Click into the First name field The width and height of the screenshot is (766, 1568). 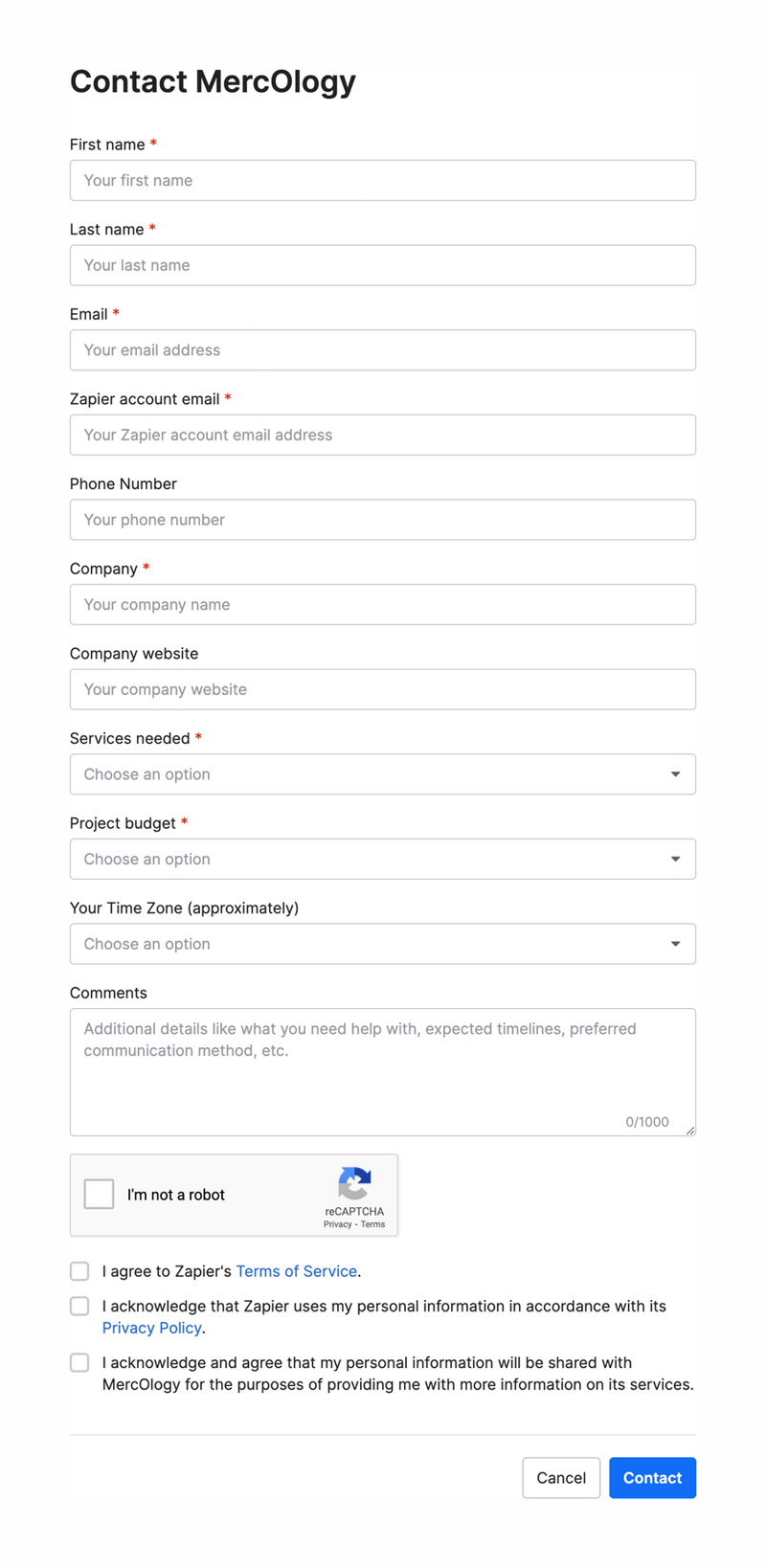click(383, 180)
